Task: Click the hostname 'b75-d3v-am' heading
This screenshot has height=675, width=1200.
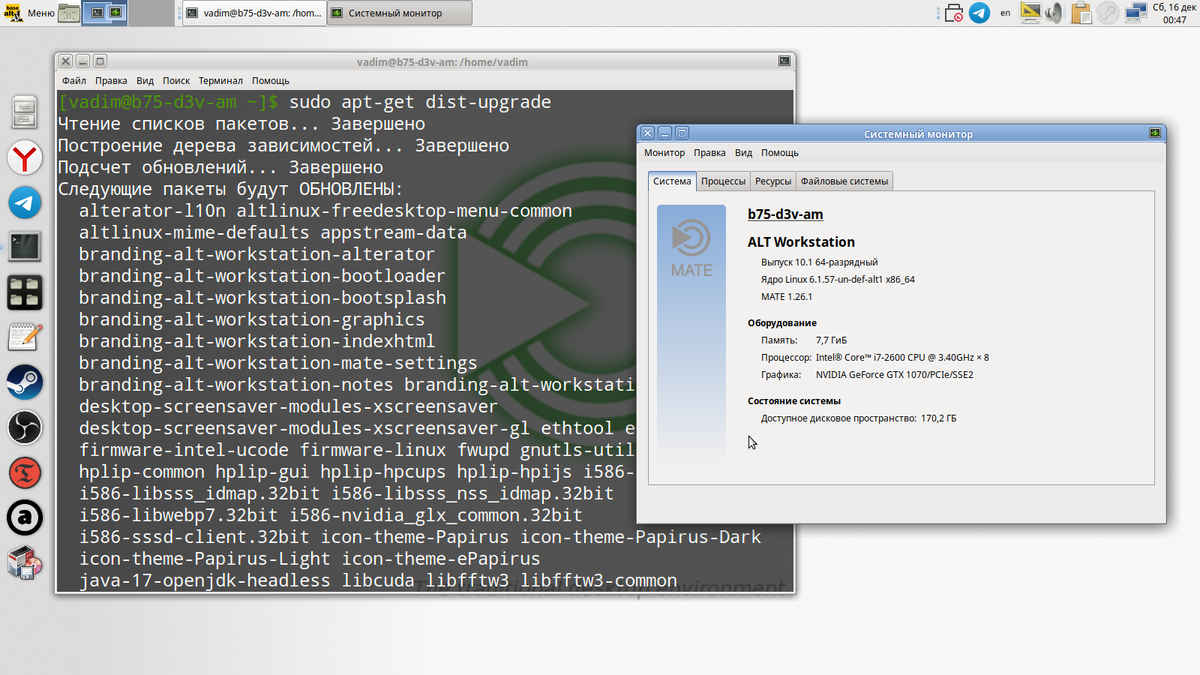Action: pos(785,214)
